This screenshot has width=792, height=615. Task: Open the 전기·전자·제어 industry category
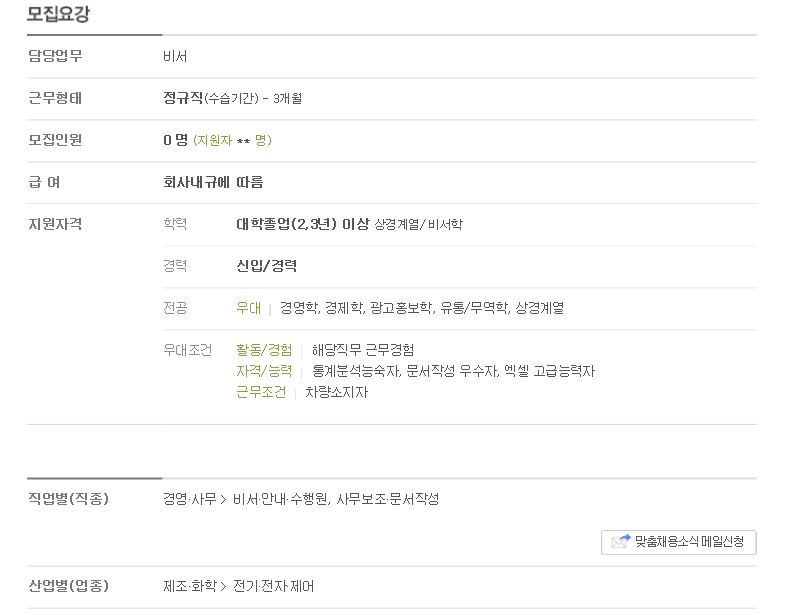click(x=273, y=586)
